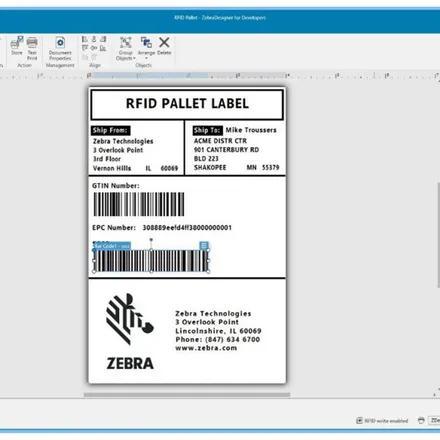Click the horizontal scrollbar below the label
440x440 pixels.
[187, 395]
